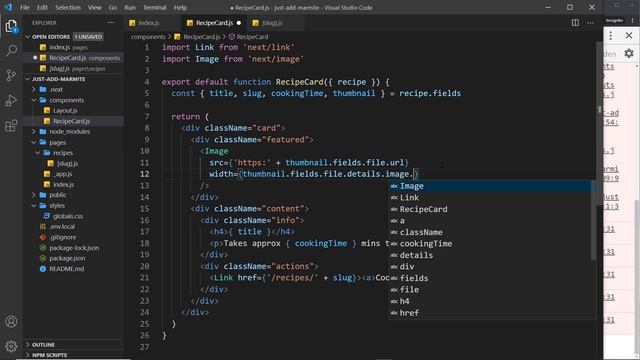
Task: Open the Help menu
Action: [x=180, y=7]
